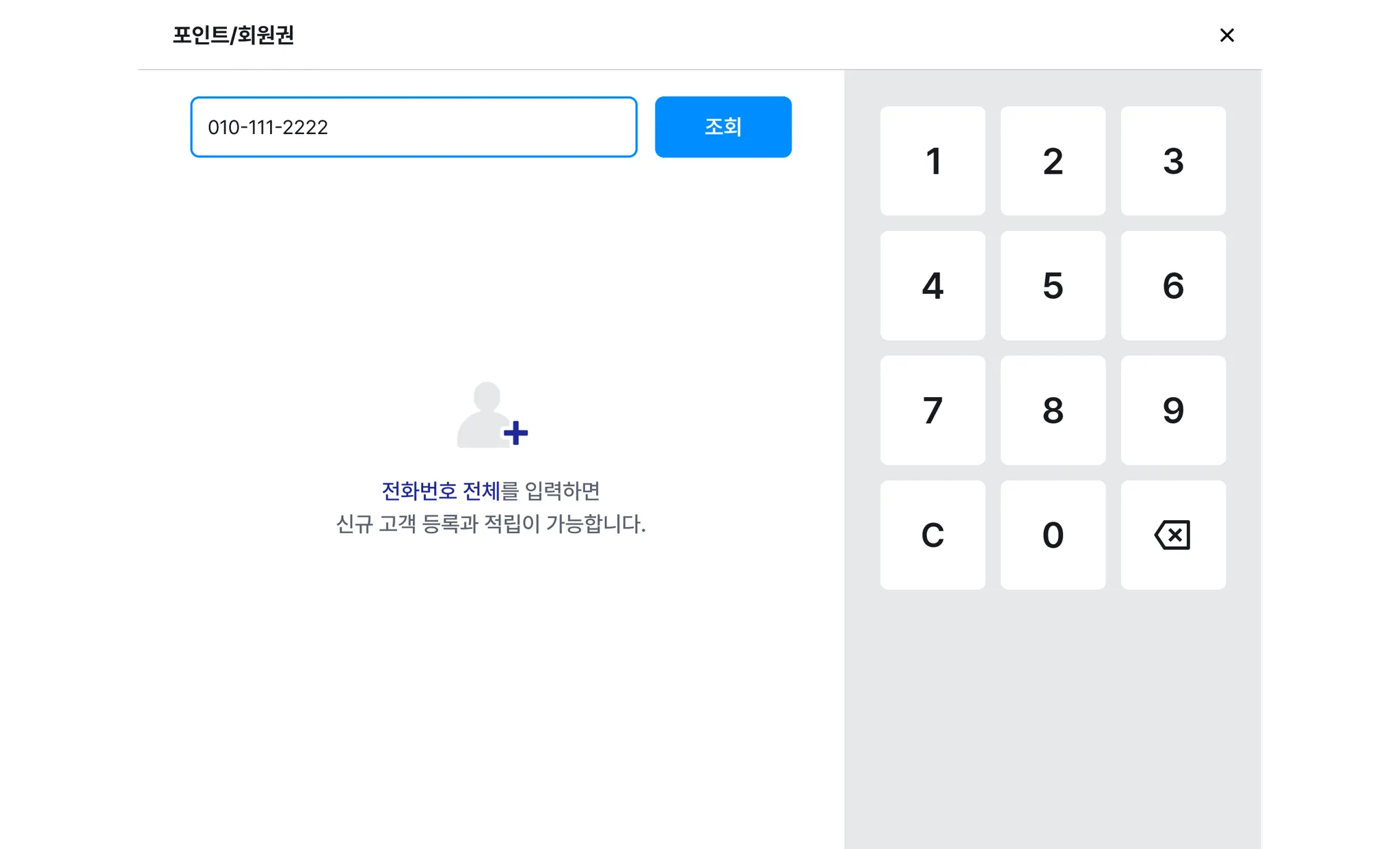
Task: Tap keypad number 5
Action: 1053,285
